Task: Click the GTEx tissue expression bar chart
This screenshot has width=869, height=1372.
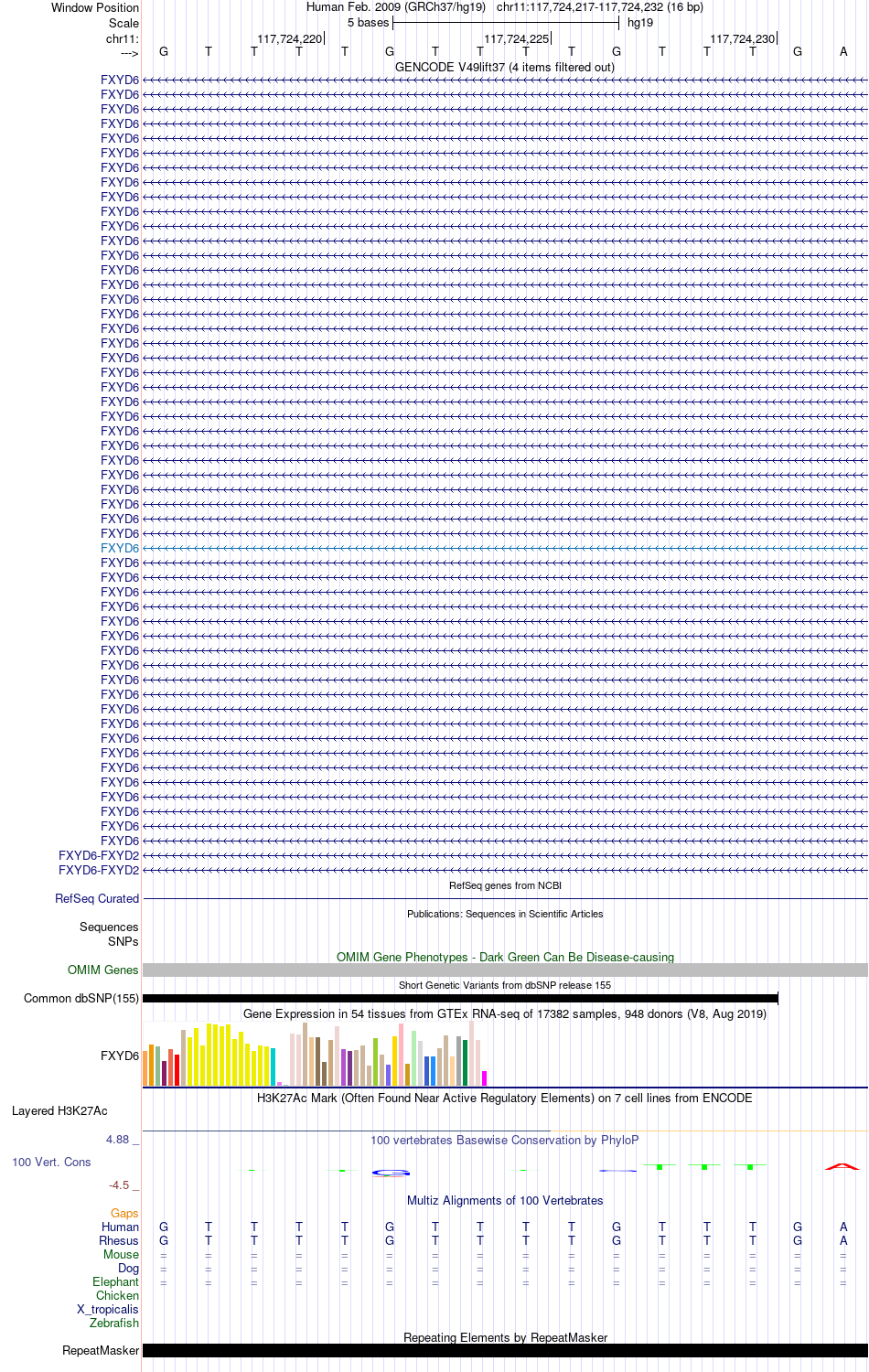Action: coord(315,1054)
